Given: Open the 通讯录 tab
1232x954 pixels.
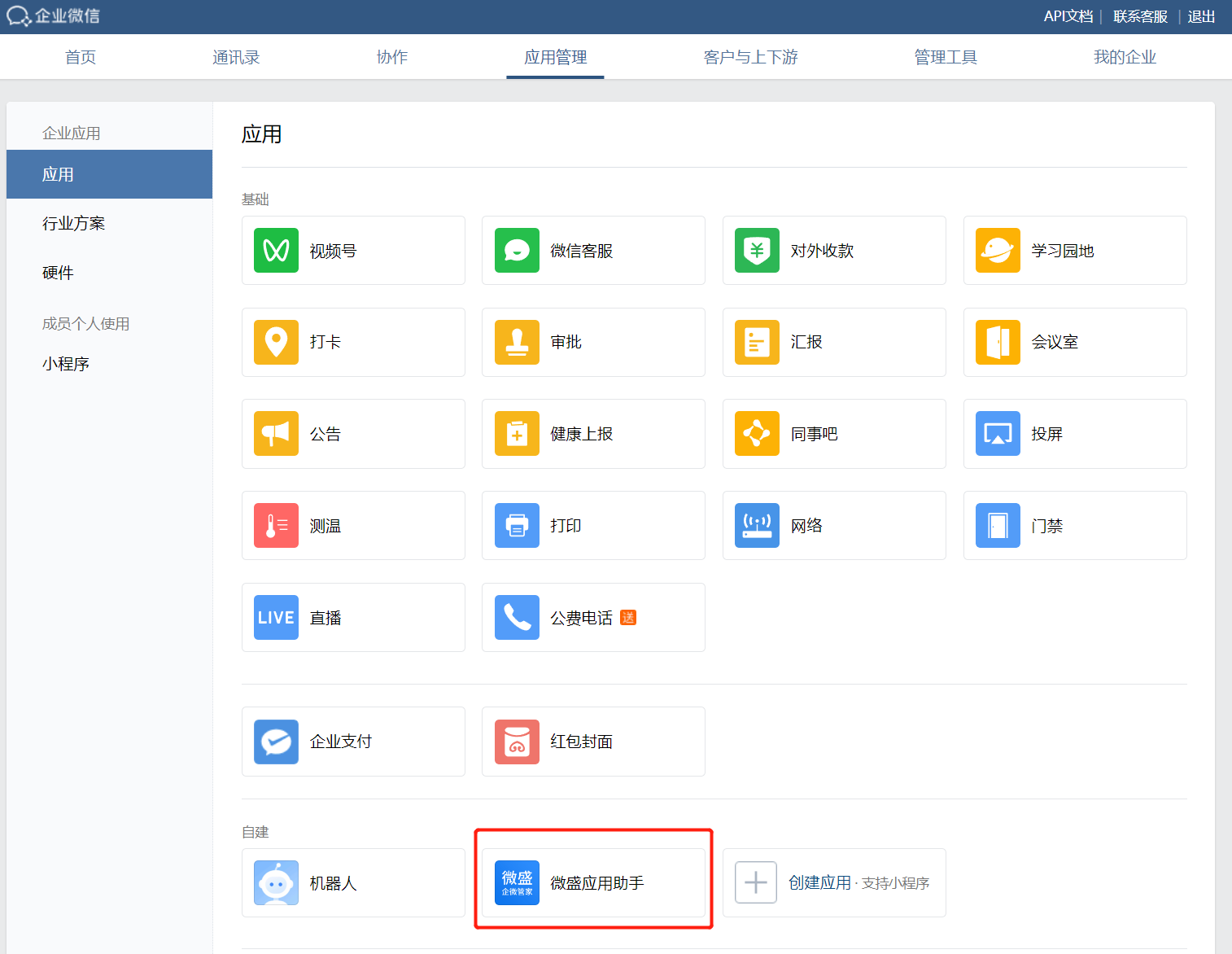Looking at the screenshot, I should [236, 57].
